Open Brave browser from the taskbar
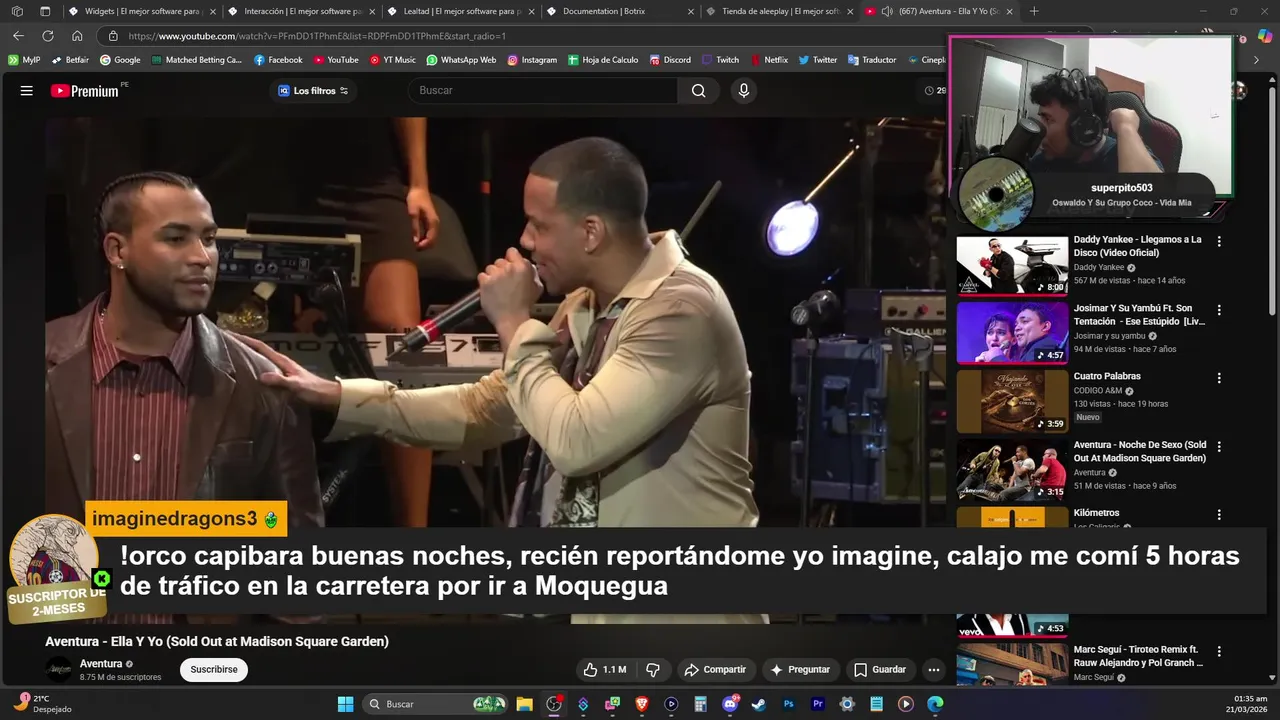The width and height of the screenshot is (1280, 720). coord(642,704)
